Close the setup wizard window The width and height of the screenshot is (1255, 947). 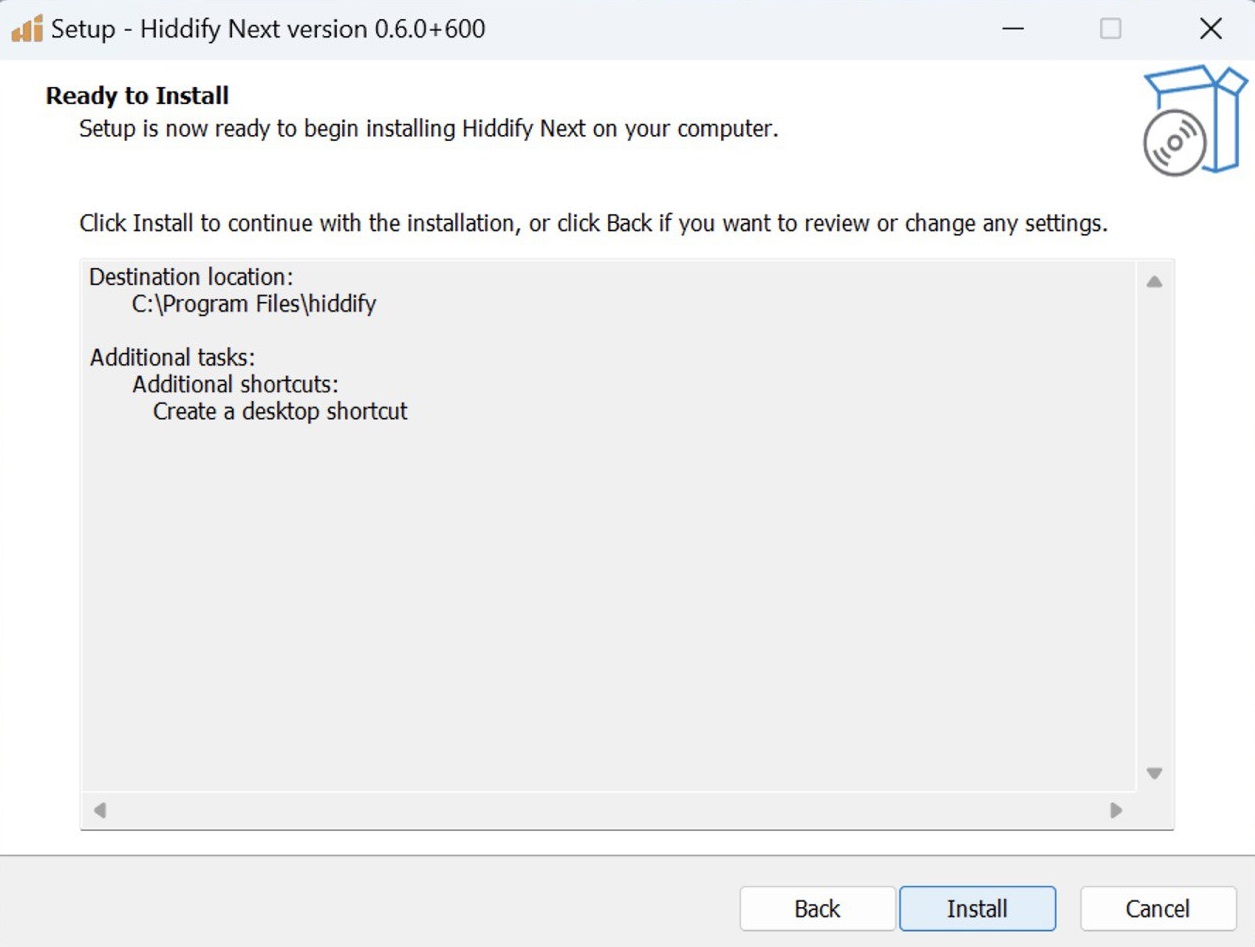point(1211,29)
